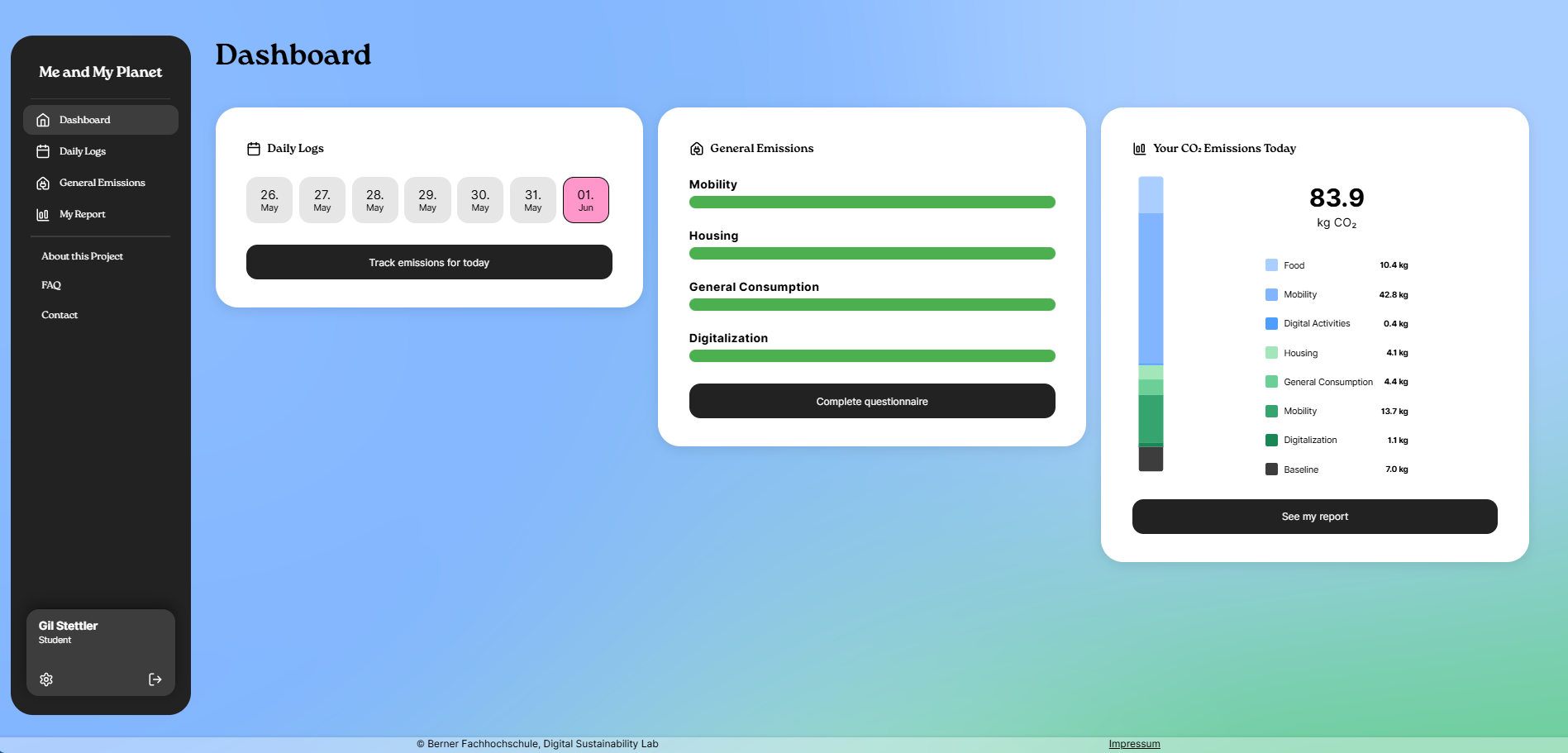1568x753 pixels.
Task: Open My Report label in sidebar
Action: (82, 214)
